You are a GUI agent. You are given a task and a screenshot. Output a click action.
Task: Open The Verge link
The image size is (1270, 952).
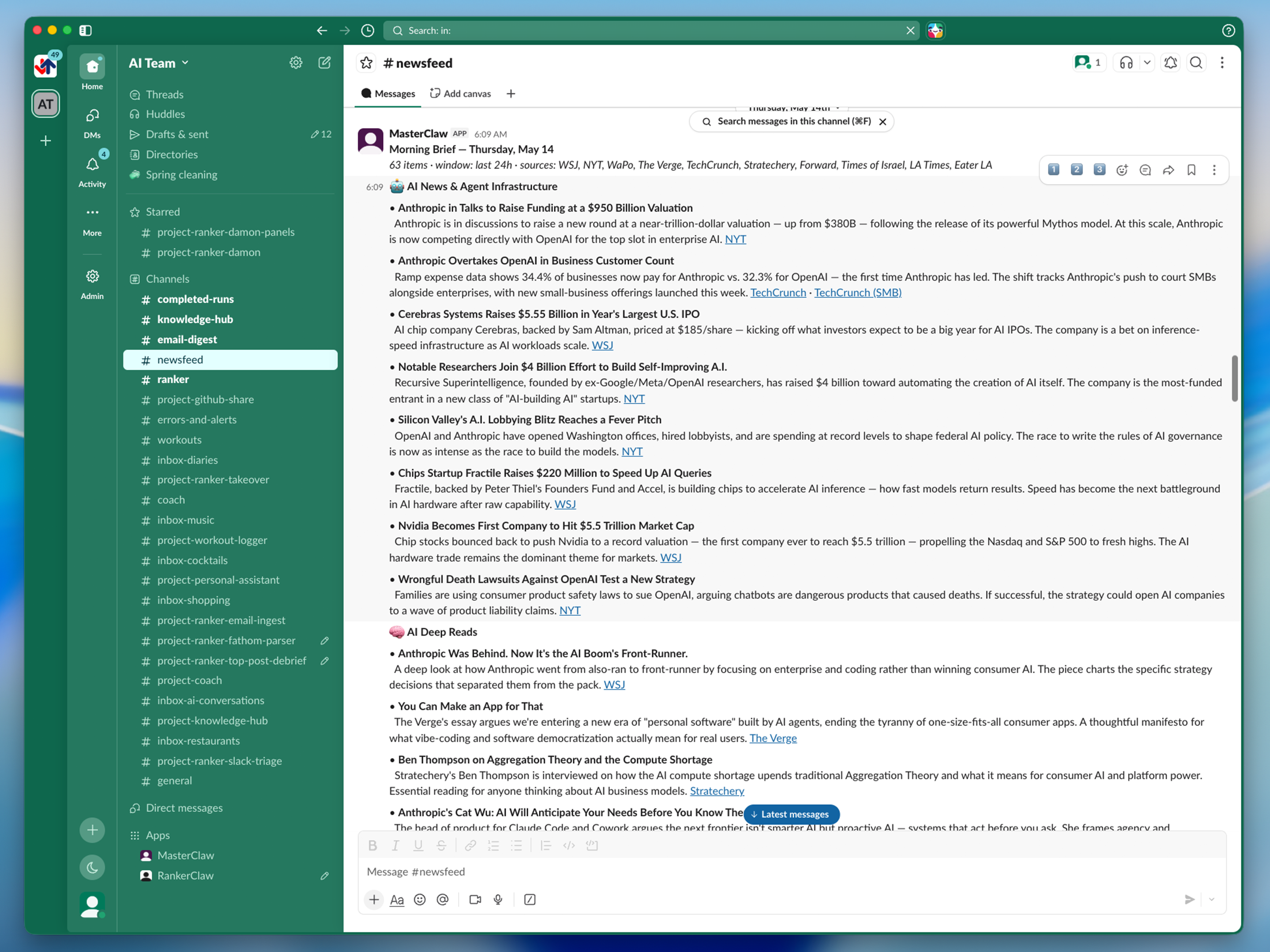(x=773, y=738)
